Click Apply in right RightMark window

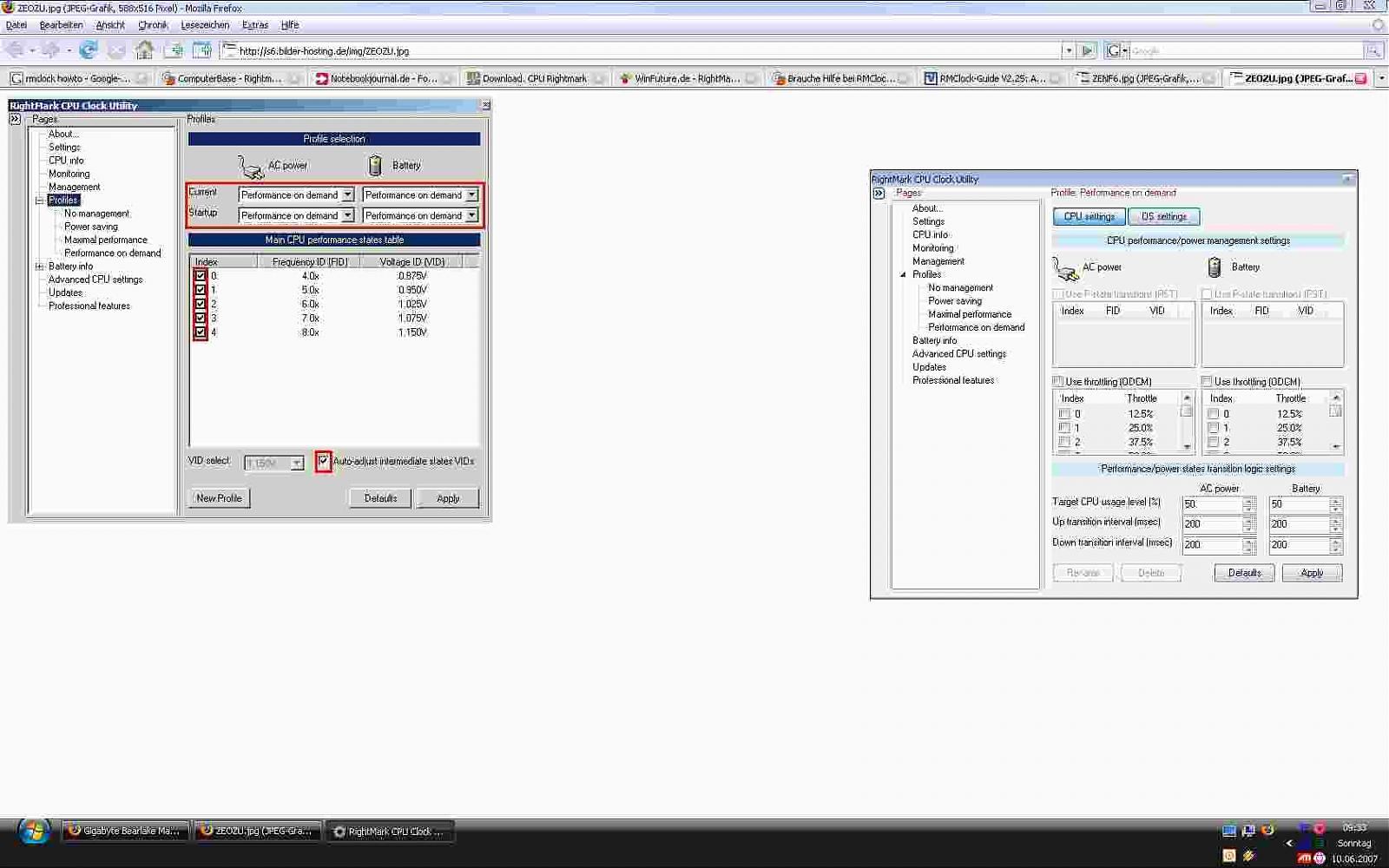tap(1312, 573)
